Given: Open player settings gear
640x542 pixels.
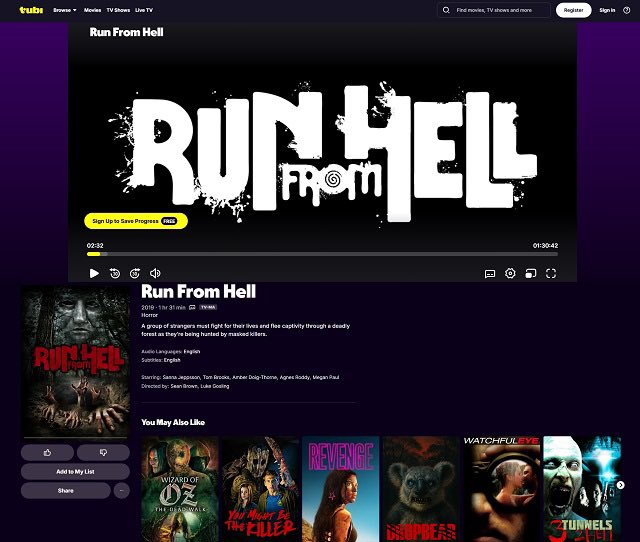Looking at the screenshot, I should point(510,273).
